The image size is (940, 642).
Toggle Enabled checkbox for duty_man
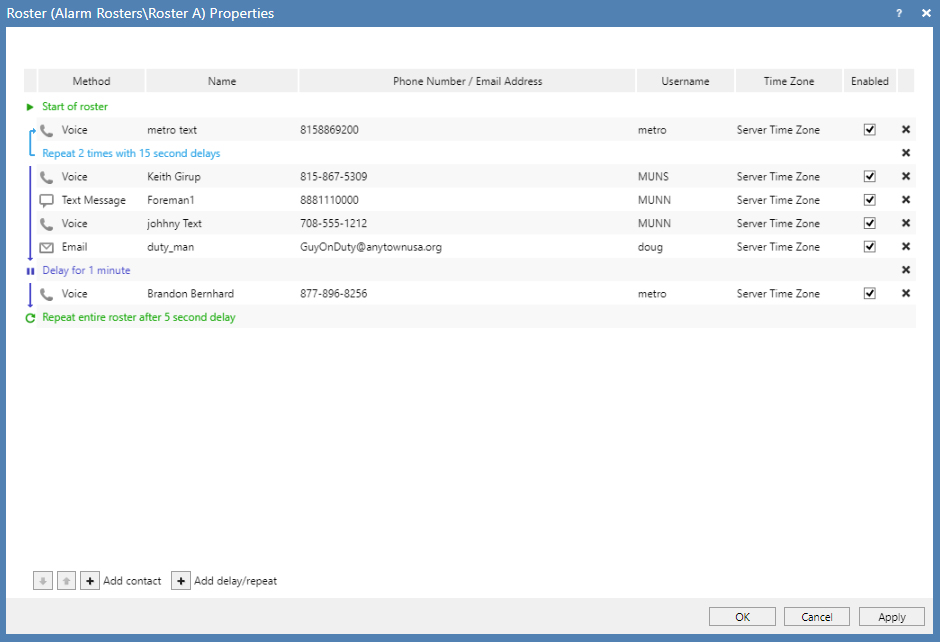[870, 246]
